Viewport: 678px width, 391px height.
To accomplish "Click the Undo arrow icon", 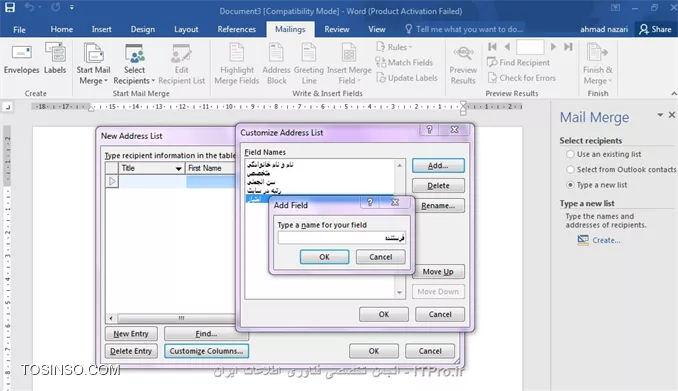I will pyautogui.click(x=29, y=7).
